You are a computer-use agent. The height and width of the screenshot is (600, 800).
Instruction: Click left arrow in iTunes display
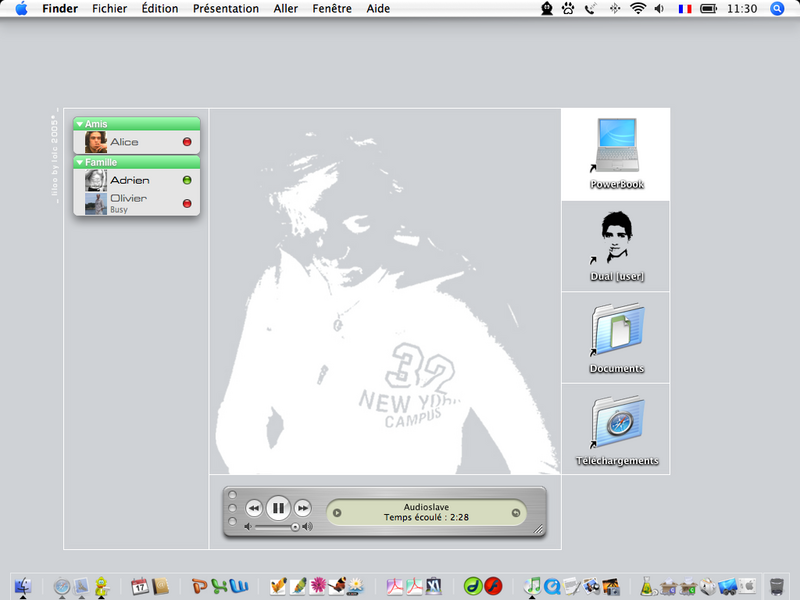(x=337, y=513)
